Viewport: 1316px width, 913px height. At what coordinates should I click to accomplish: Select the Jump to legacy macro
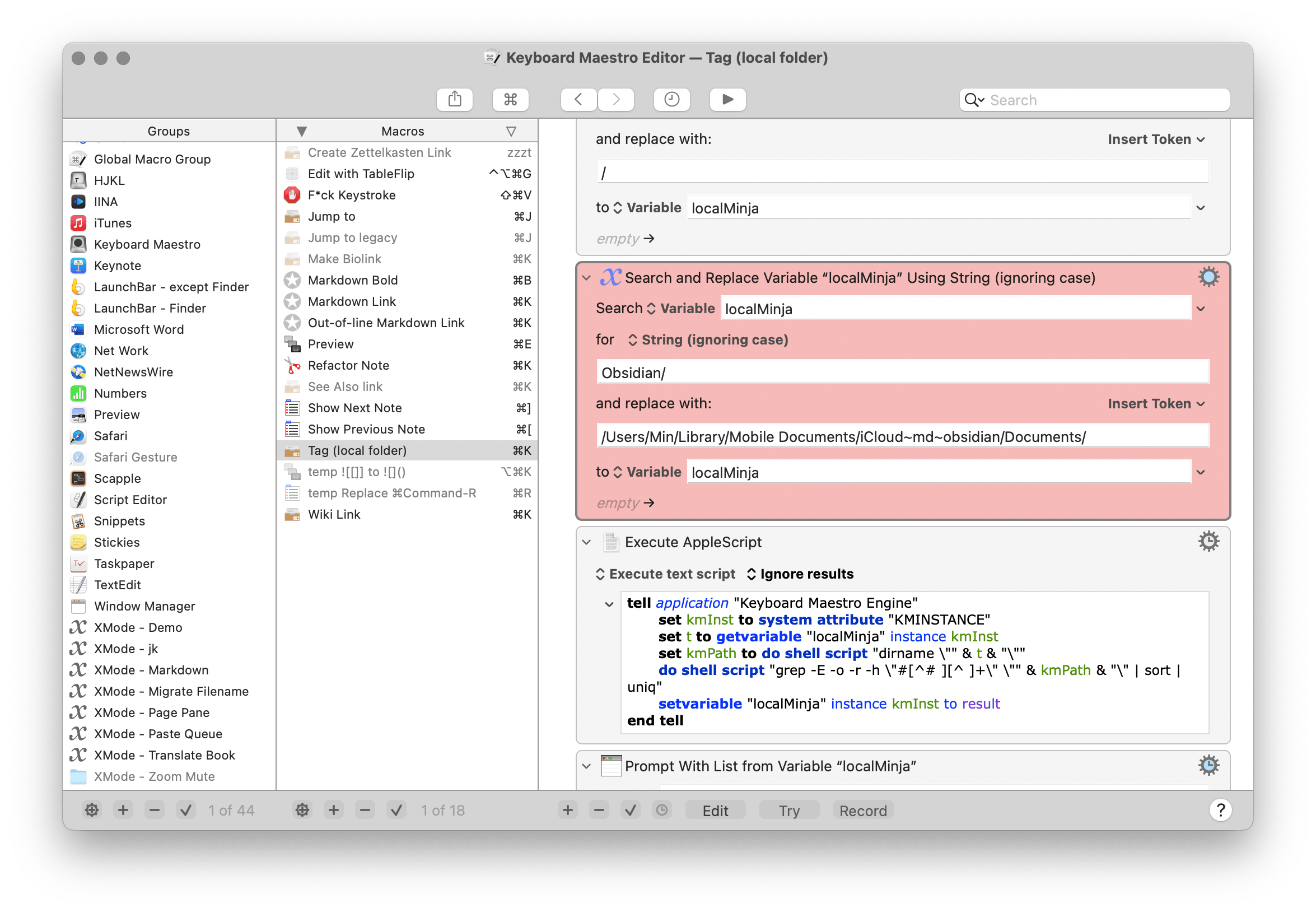pos(407,237)
